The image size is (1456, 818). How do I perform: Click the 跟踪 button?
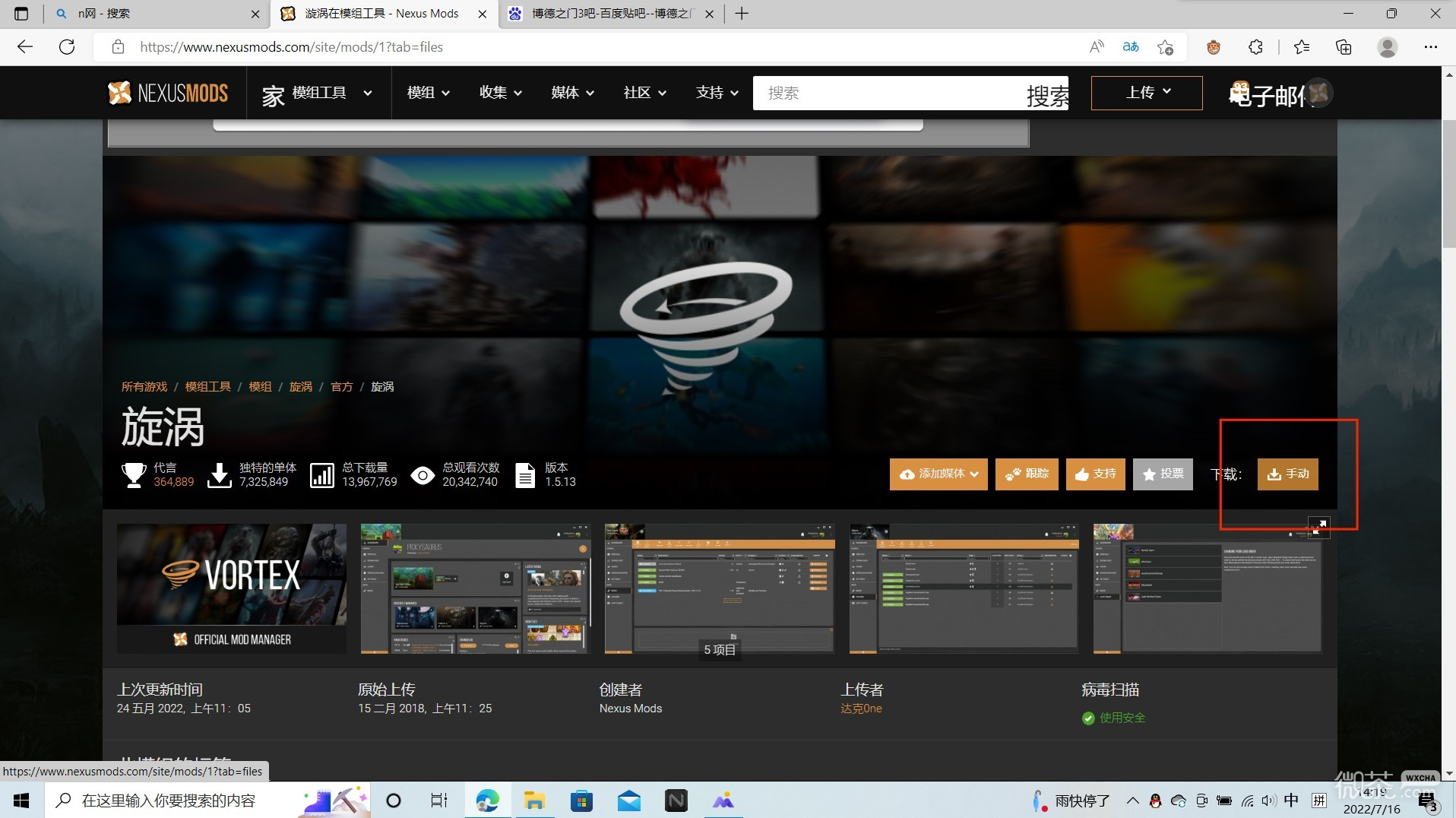coord(1027,474)
